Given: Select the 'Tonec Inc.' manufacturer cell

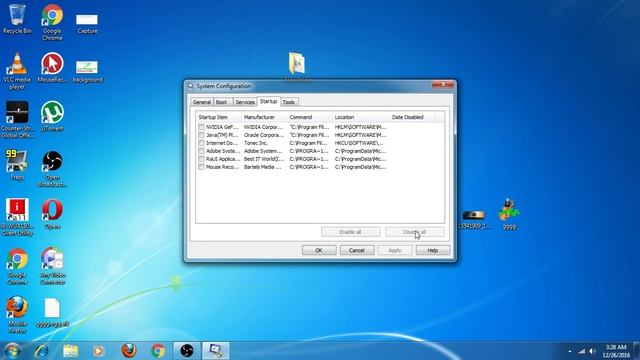Looking at the screenshot, I should (x=256, y=143).
